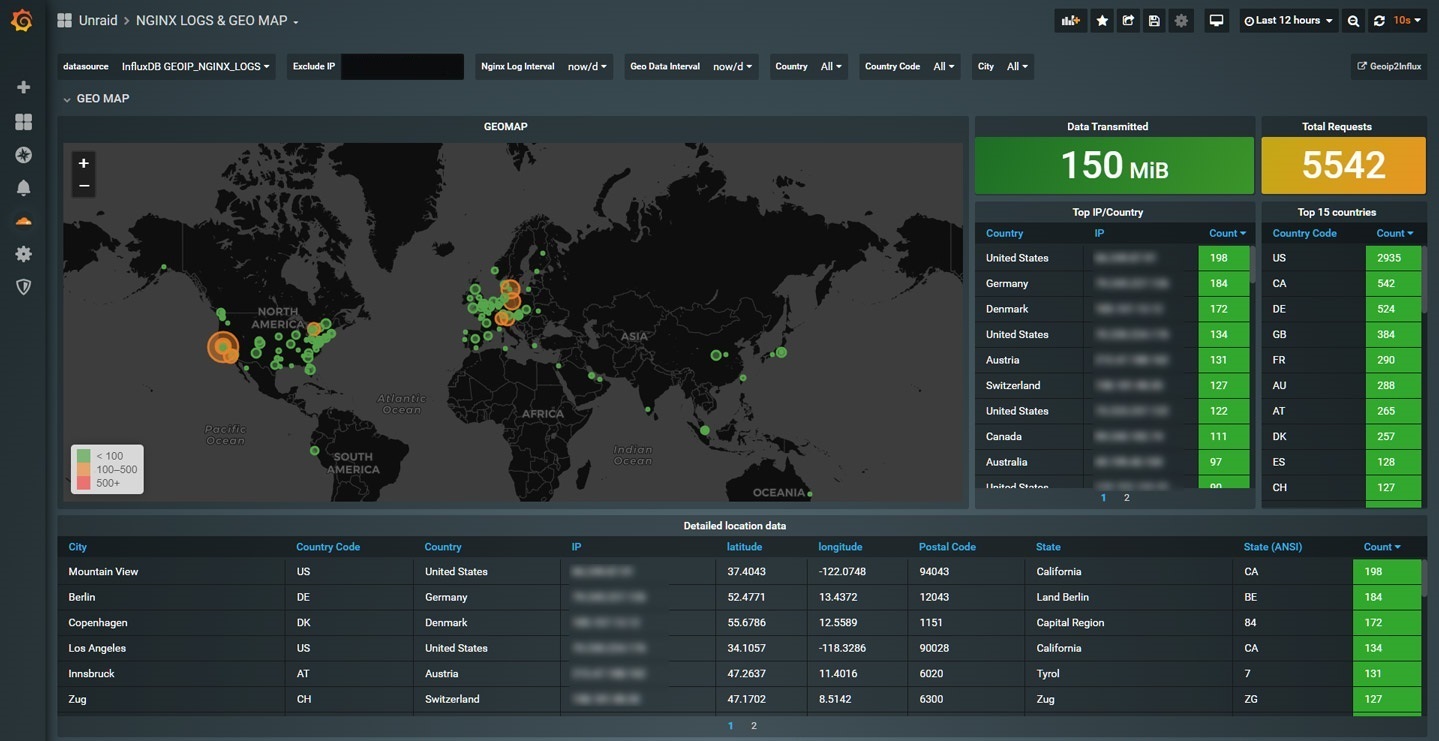
Task: Click the Grafana logo in the top corner
Action: click(20, 18)
